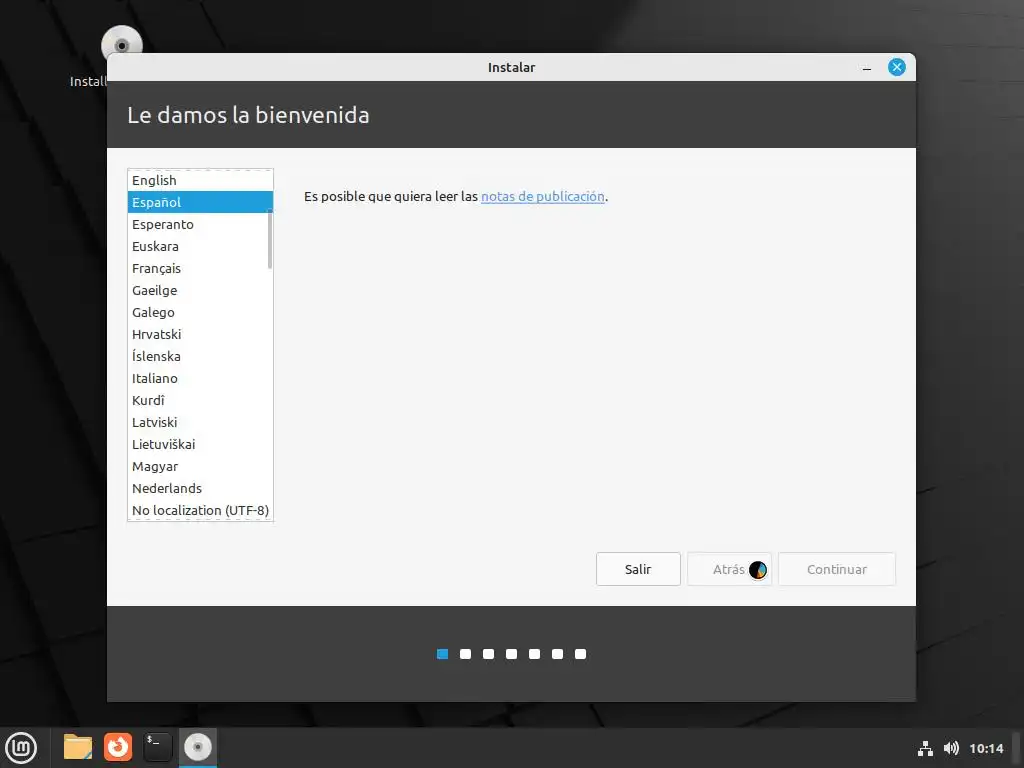1024x768 pixels.
Task: Open the volume control tray icon
Action: 951,748
